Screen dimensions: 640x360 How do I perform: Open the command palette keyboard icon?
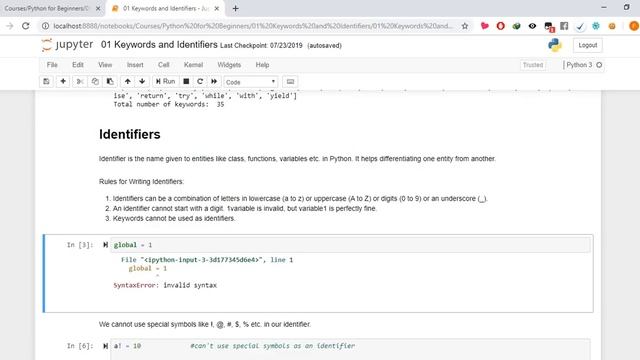coord(290,82)
